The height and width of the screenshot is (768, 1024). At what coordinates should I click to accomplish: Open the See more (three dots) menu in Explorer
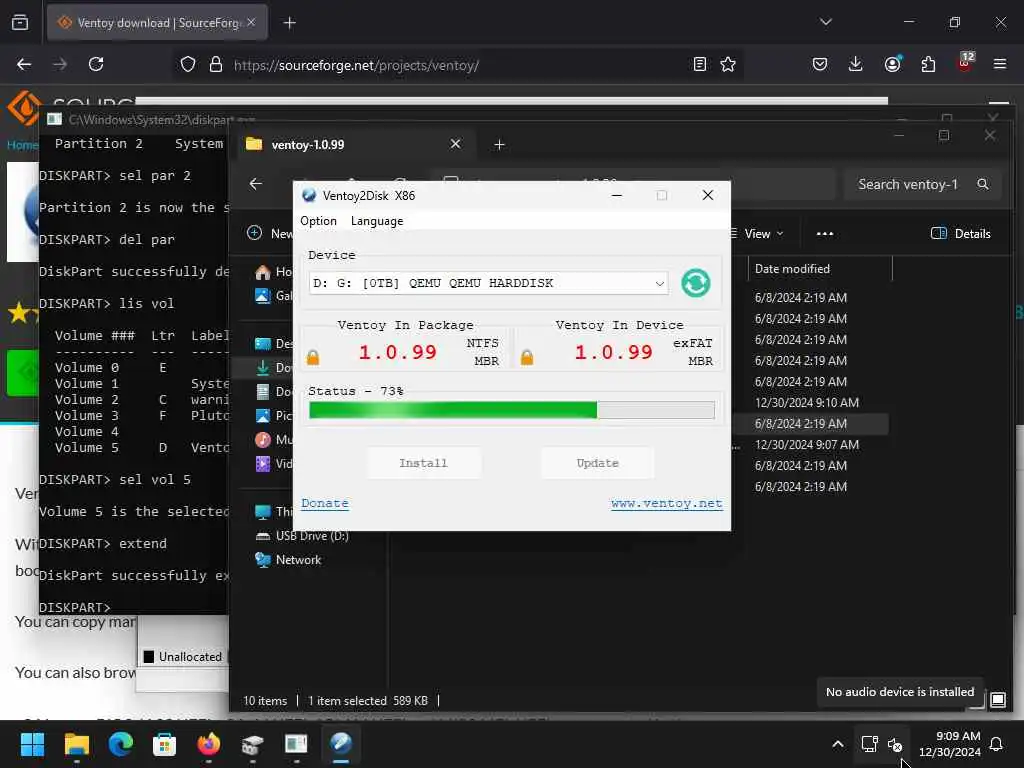(825, 233)
